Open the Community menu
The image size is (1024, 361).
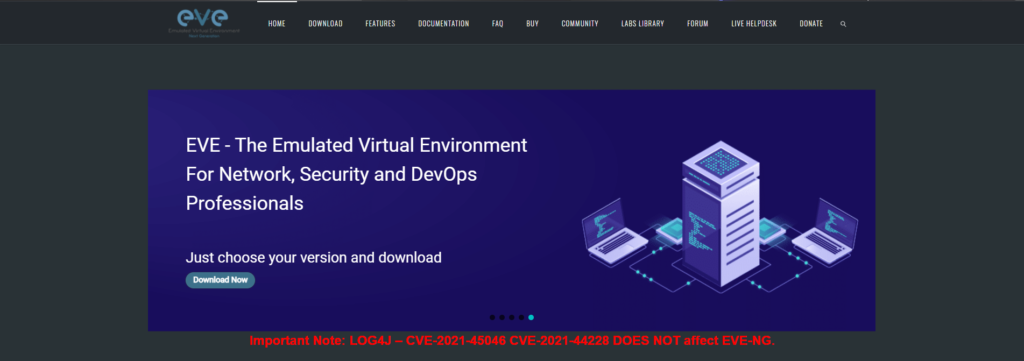click(580, 24)
